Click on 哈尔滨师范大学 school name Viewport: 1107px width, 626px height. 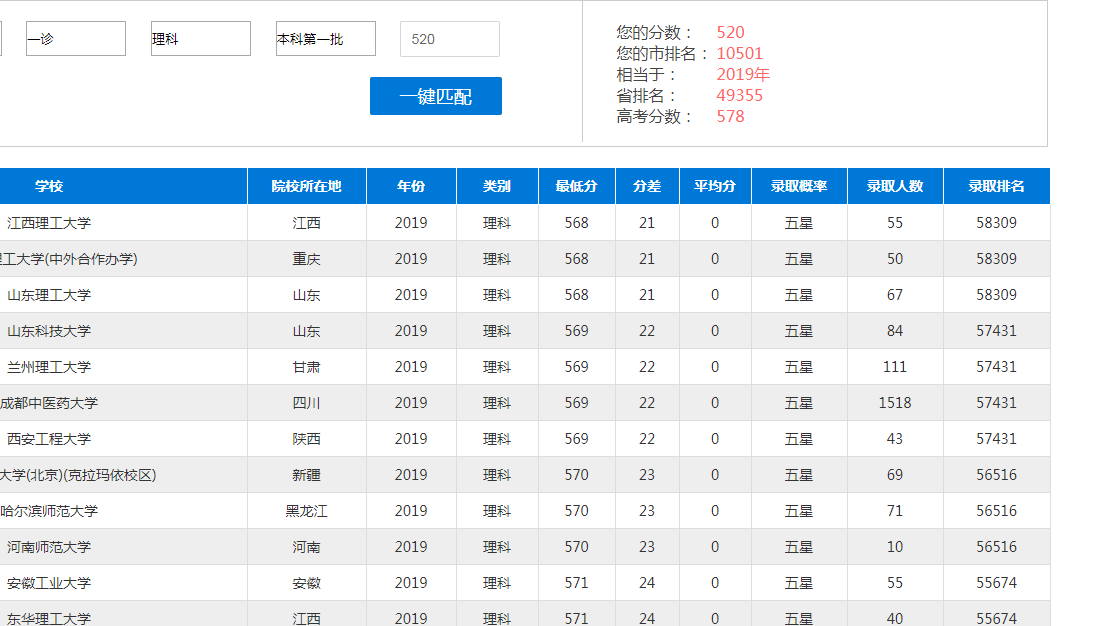click(49, 511)
